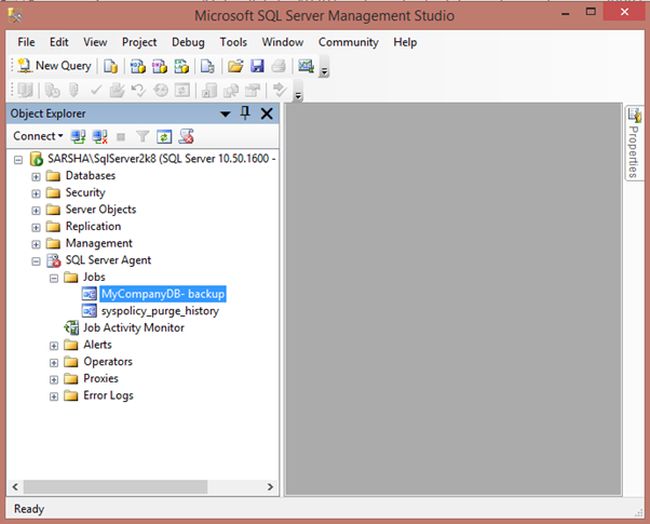Expand the Alerts folder
Screen dimensions: 650x524
coord(54,346)
